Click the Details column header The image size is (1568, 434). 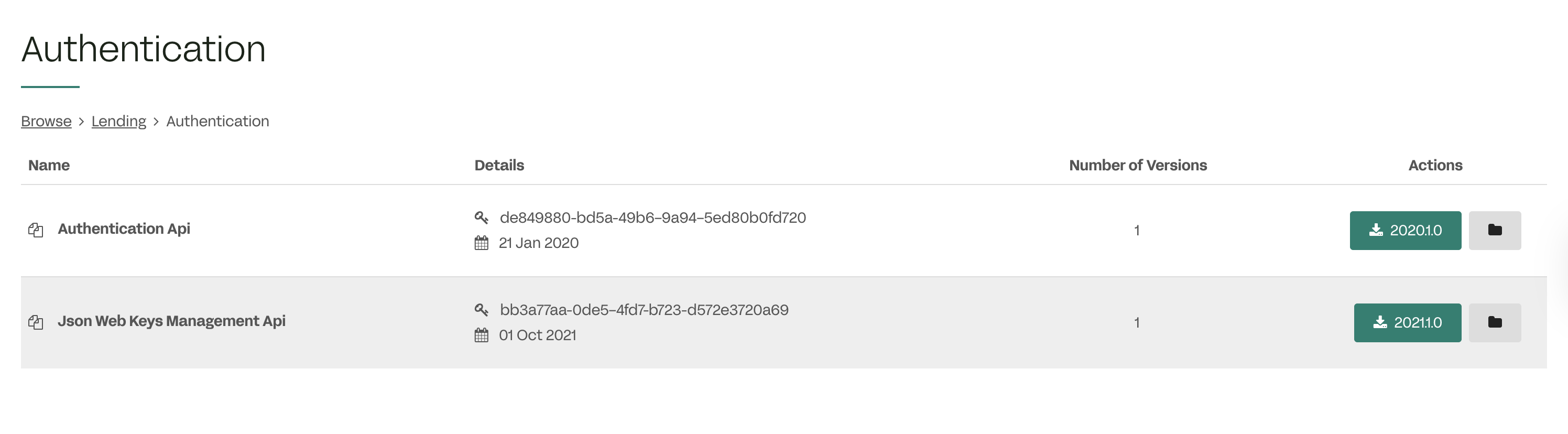(498, 165)
